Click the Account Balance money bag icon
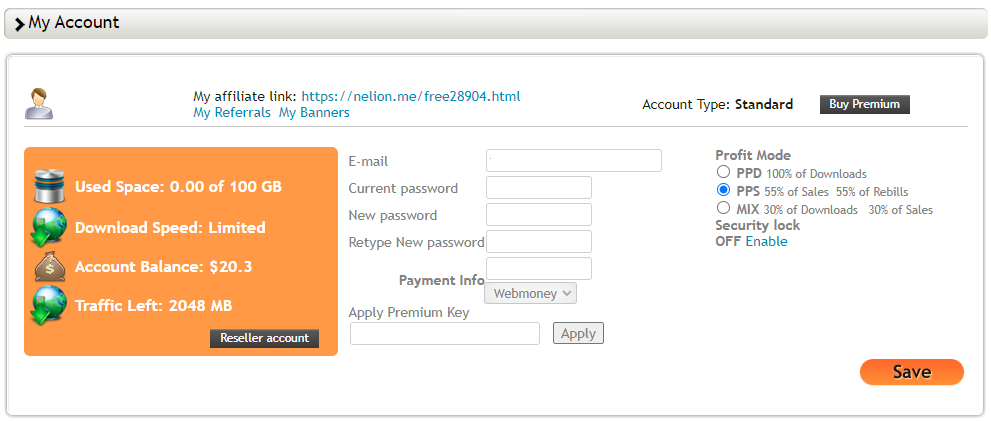The height and width of the screenshot is (421, 991). (x=50, y=266)
